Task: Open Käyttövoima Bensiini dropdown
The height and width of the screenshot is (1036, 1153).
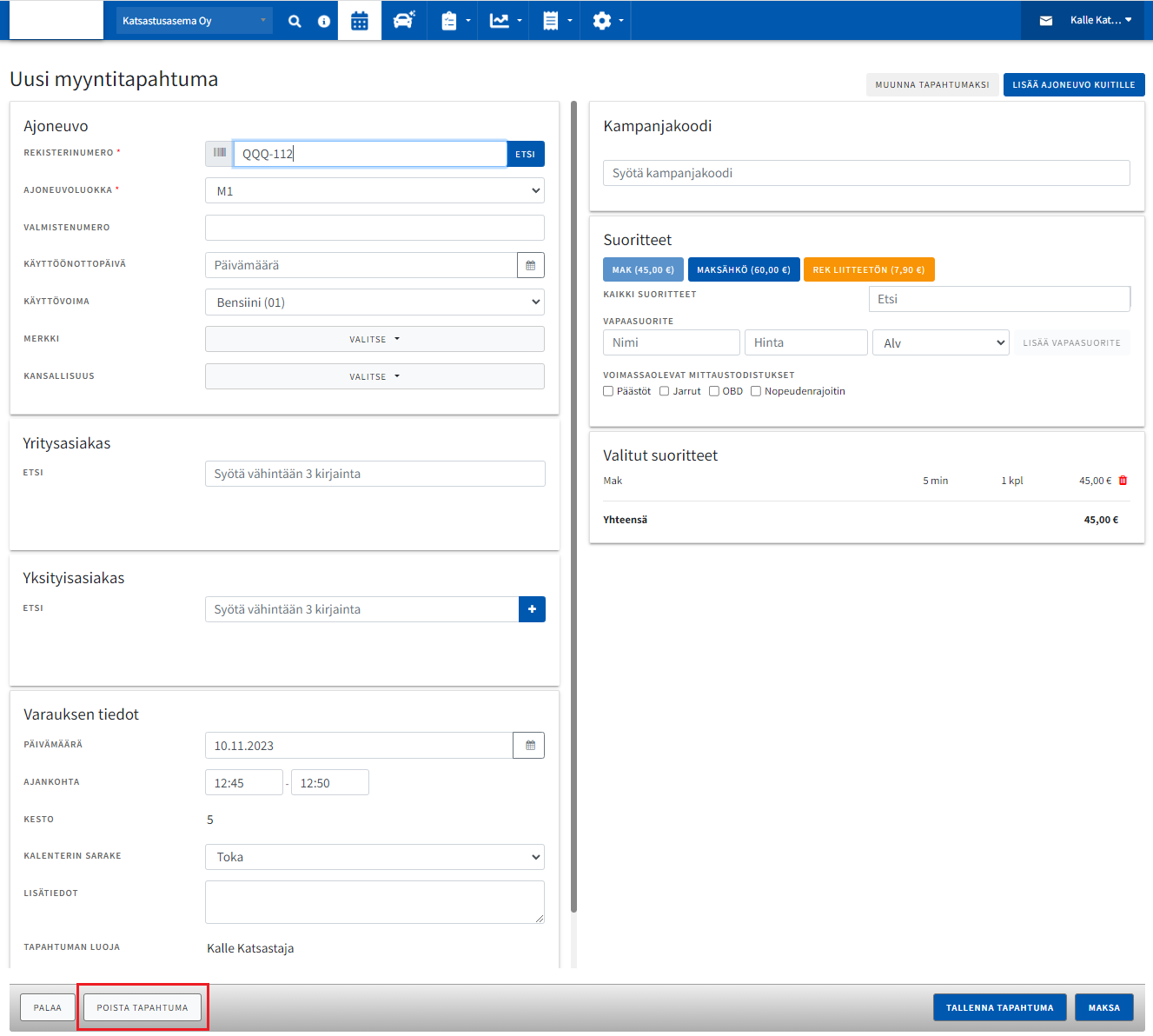Action: click(x=374, y=302)
